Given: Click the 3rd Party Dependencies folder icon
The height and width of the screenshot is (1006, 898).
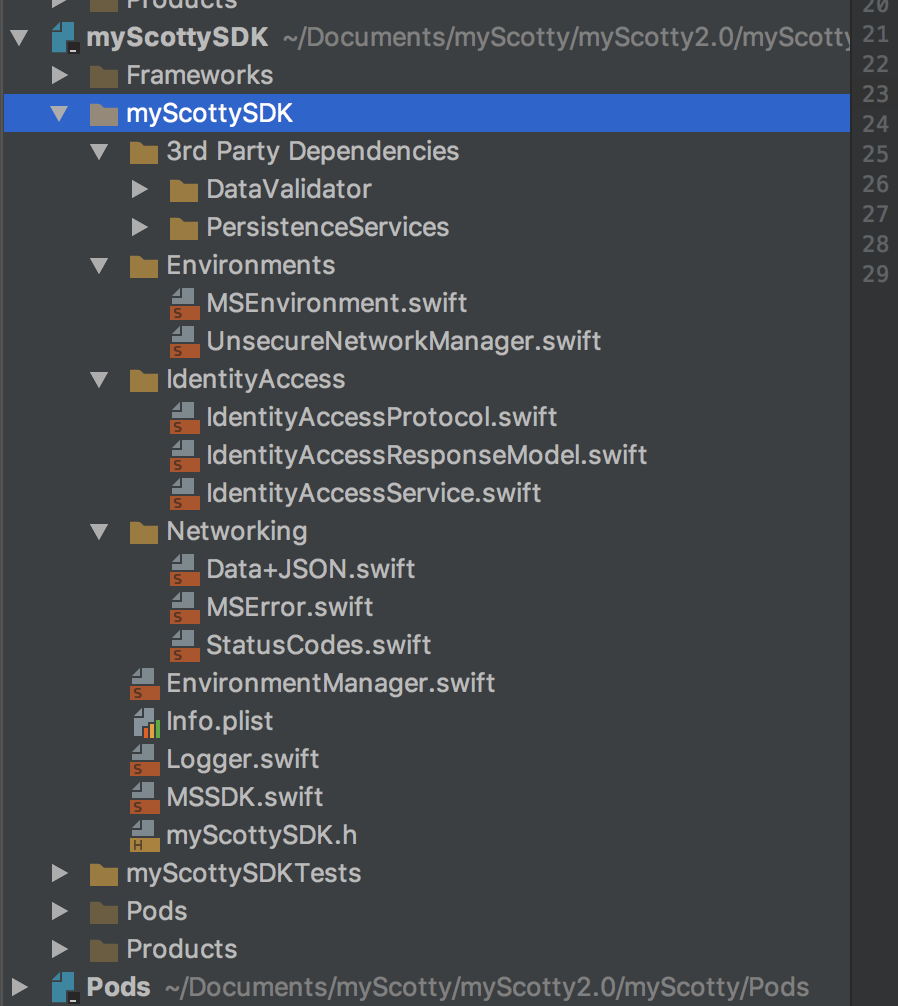Looking at the screenshot, I should coord(144,152).
